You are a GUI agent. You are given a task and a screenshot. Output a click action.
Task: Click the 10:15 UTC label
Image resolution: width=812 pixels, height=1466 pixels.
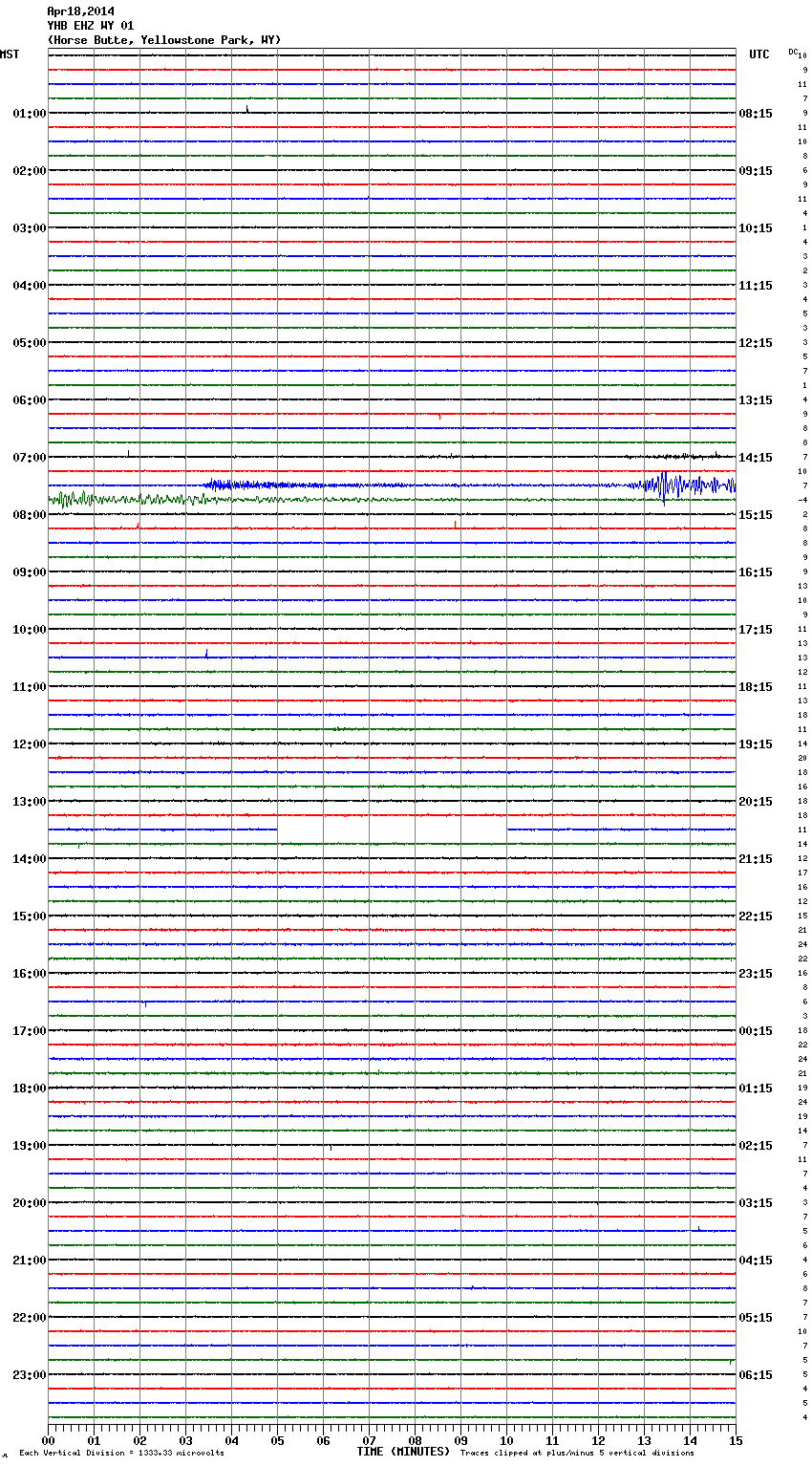tap(756, 228)
